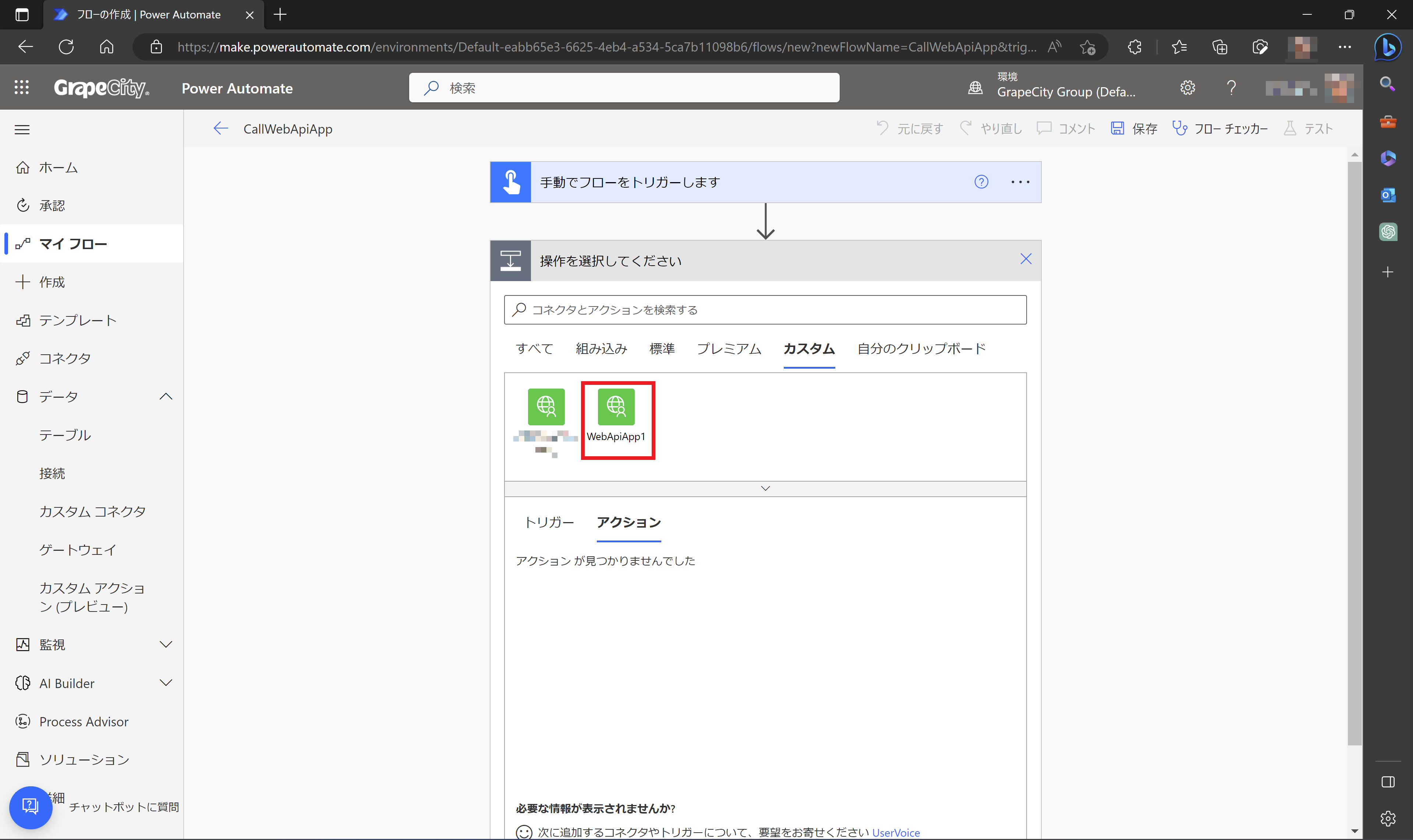Viewport: 1413px width, 840px height.
Task: Click the browser refresh icon
Action: pyautogui.click(x=66, y=46)
